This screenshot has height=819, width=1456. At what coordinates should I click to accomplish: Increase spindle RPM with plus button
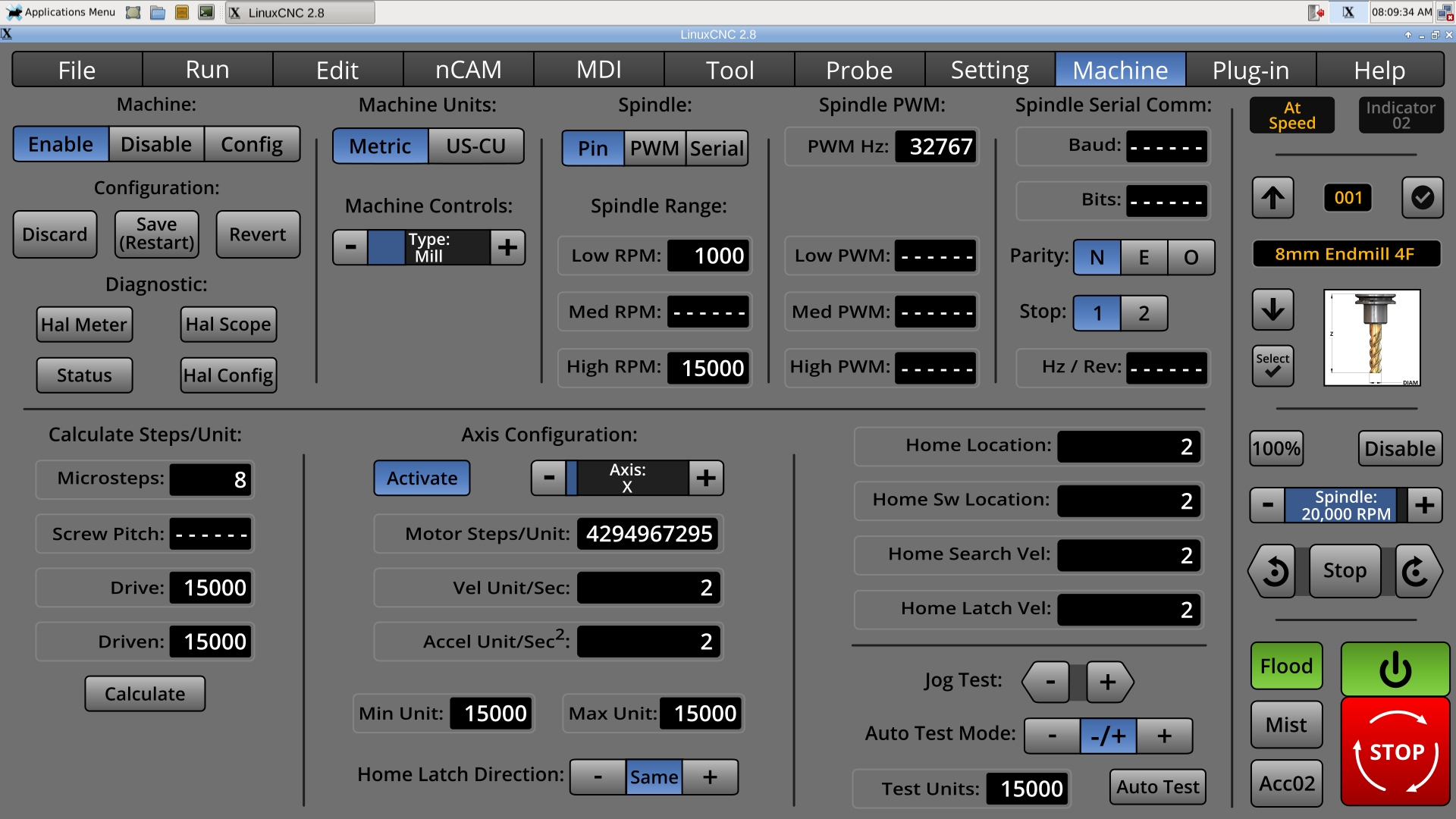pos(1424,505)
